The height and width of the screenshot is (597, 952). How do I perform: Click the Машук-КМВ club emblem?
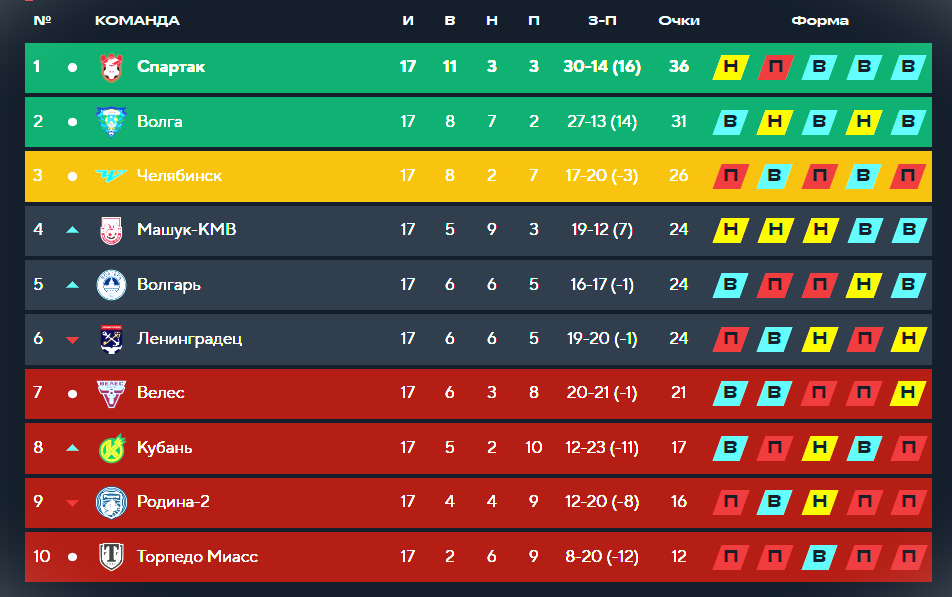110,230
